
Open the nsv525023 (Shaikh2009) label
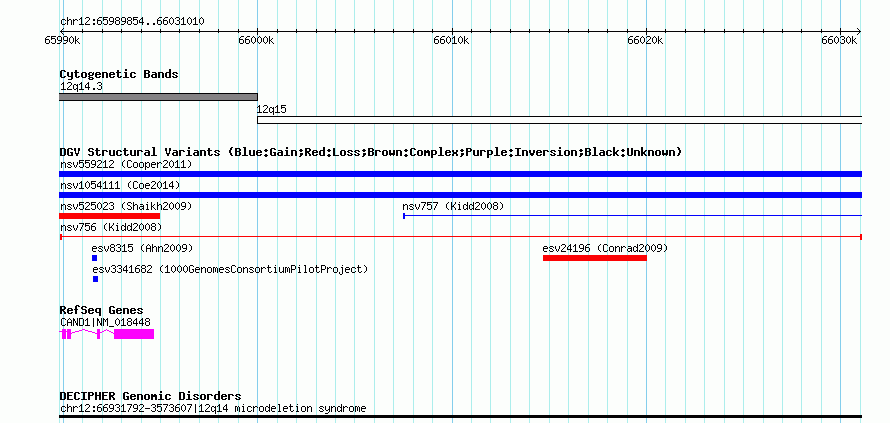coord(126,206)
